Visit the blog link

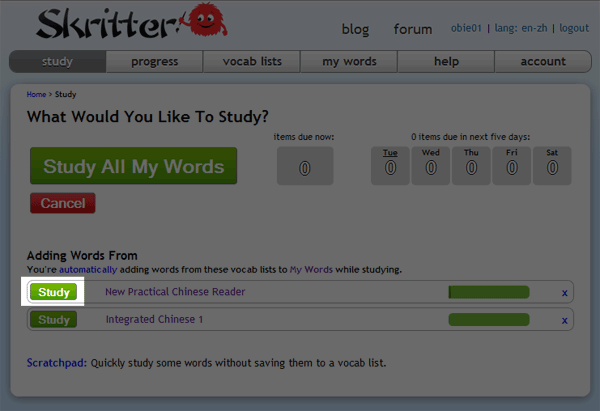pyautogui.click(x=355, y=29)
